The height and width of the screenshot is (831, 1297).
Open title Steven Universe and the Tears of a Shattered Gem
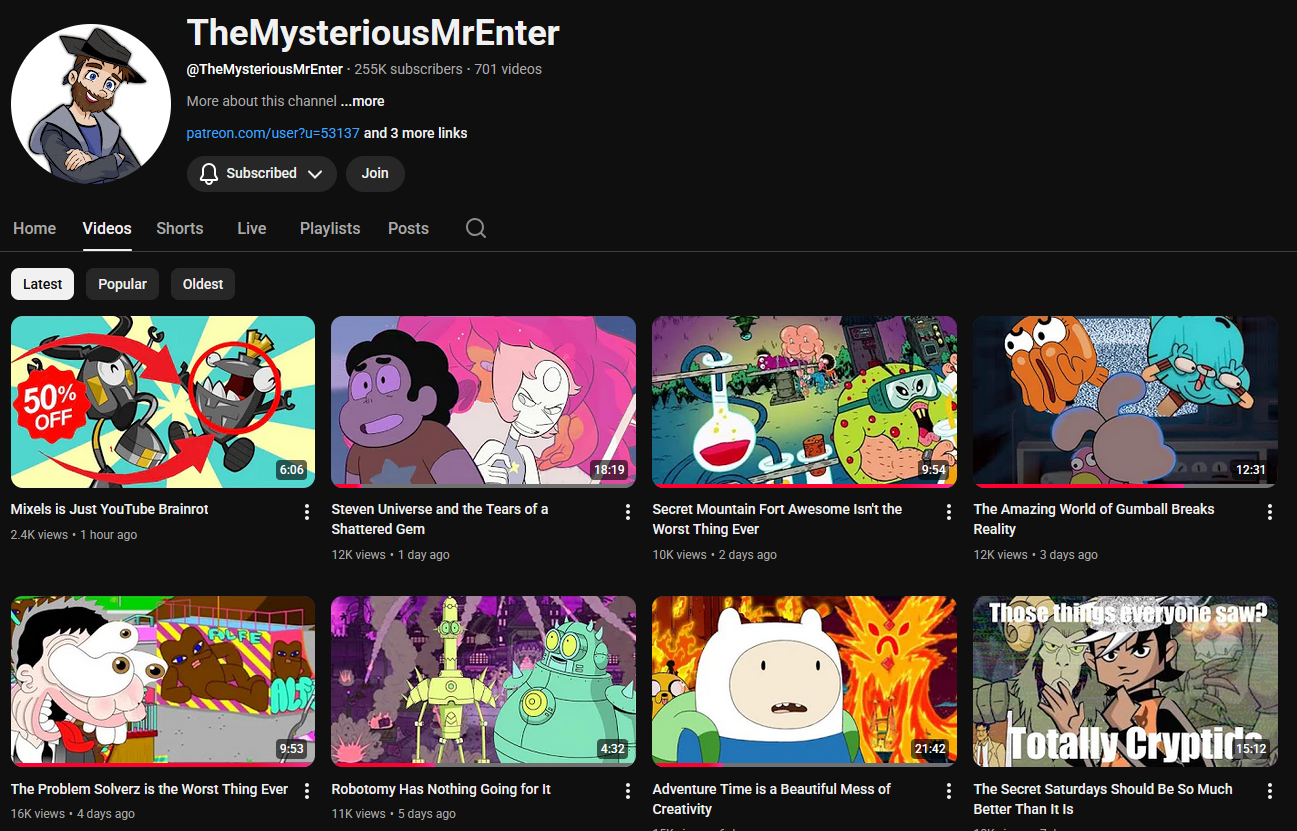440,519
